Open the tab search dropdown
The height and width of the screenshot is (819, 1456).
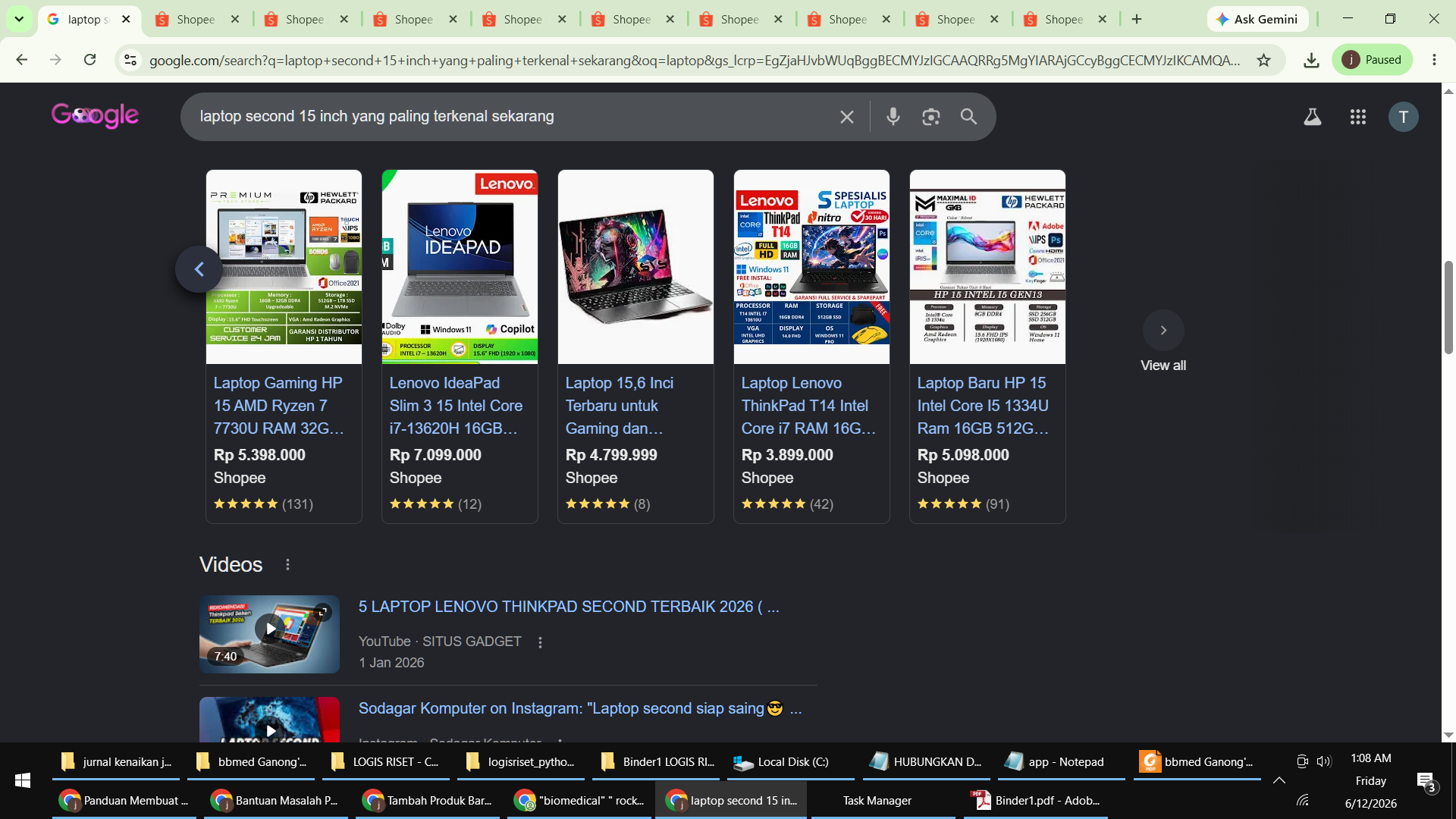click(x=19, y=19)
